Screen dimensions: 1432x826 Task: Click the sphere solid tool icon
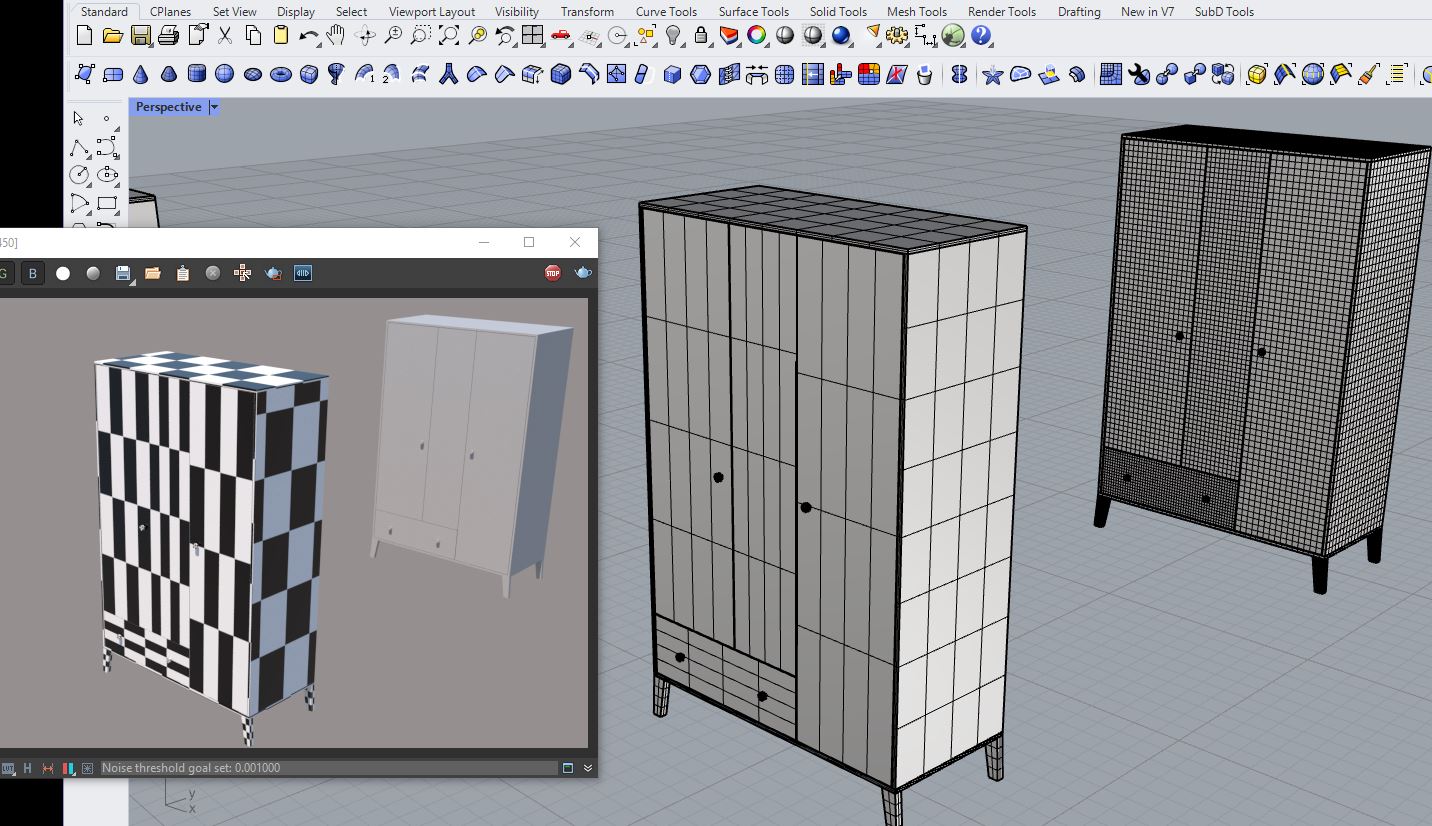click(225, 74)
